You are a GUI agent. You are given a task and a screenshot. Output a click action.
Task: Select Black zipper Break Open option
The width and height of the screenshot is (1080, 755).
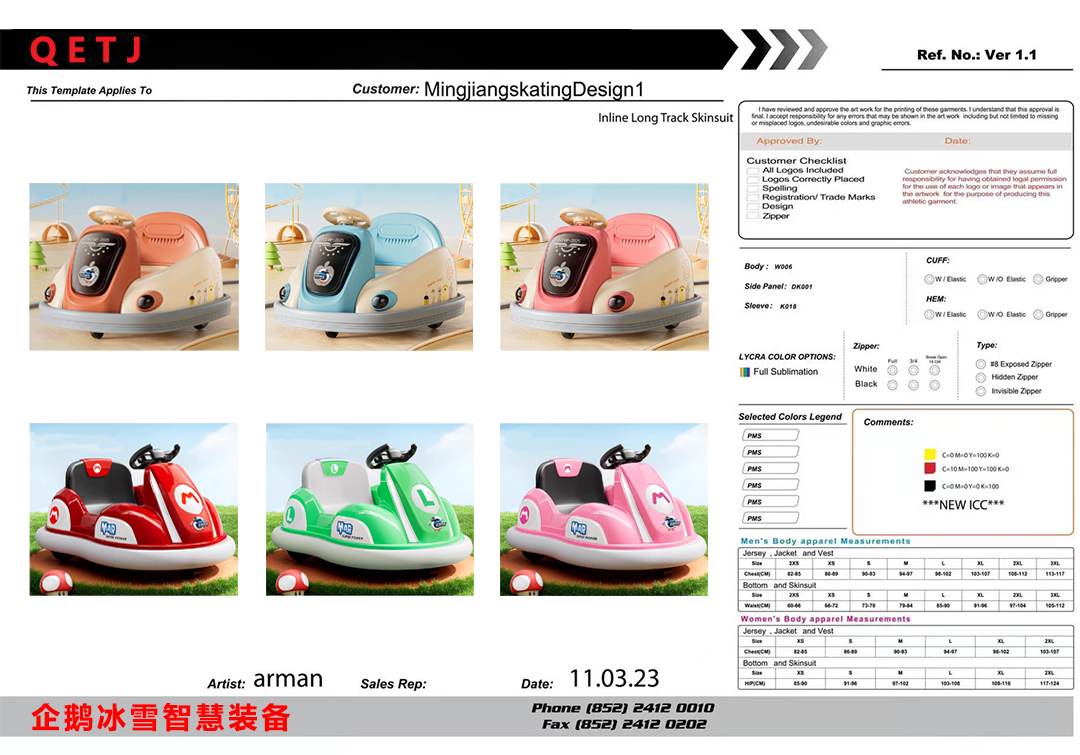[x=935, y=385]
